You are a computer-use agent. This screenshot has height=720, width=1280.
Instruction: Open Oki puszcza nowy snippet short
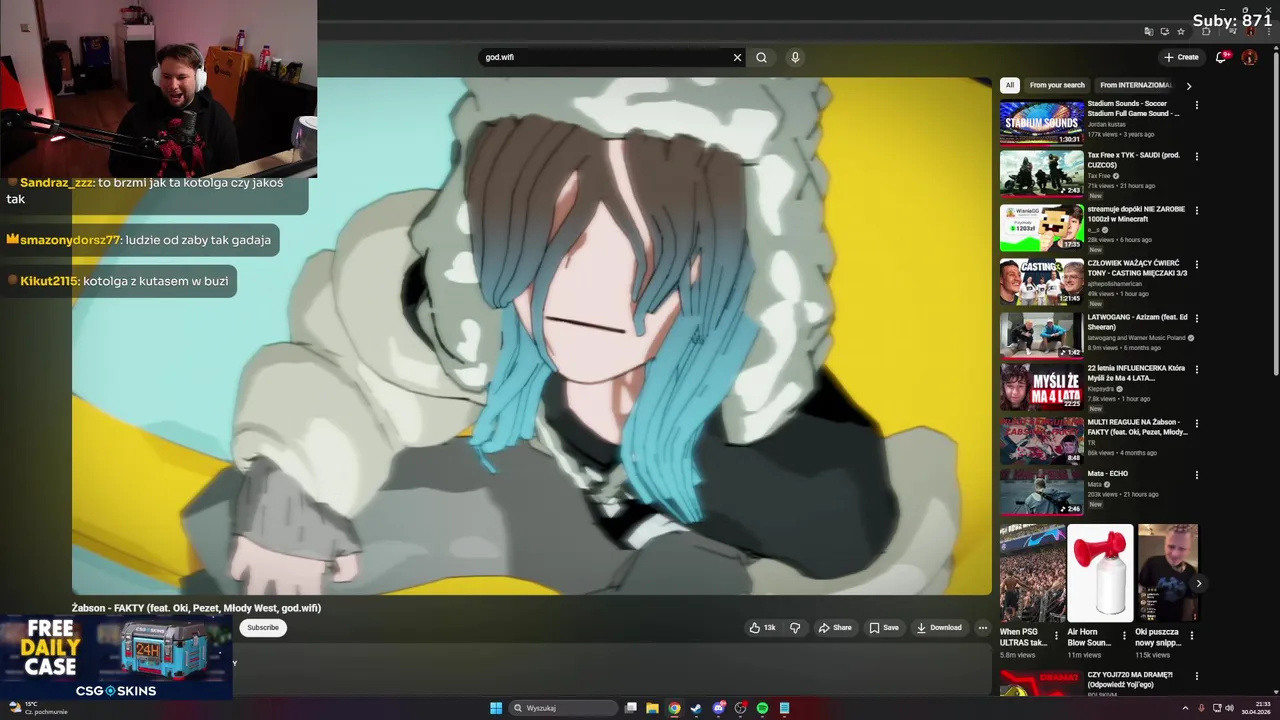coord(1167,573)
